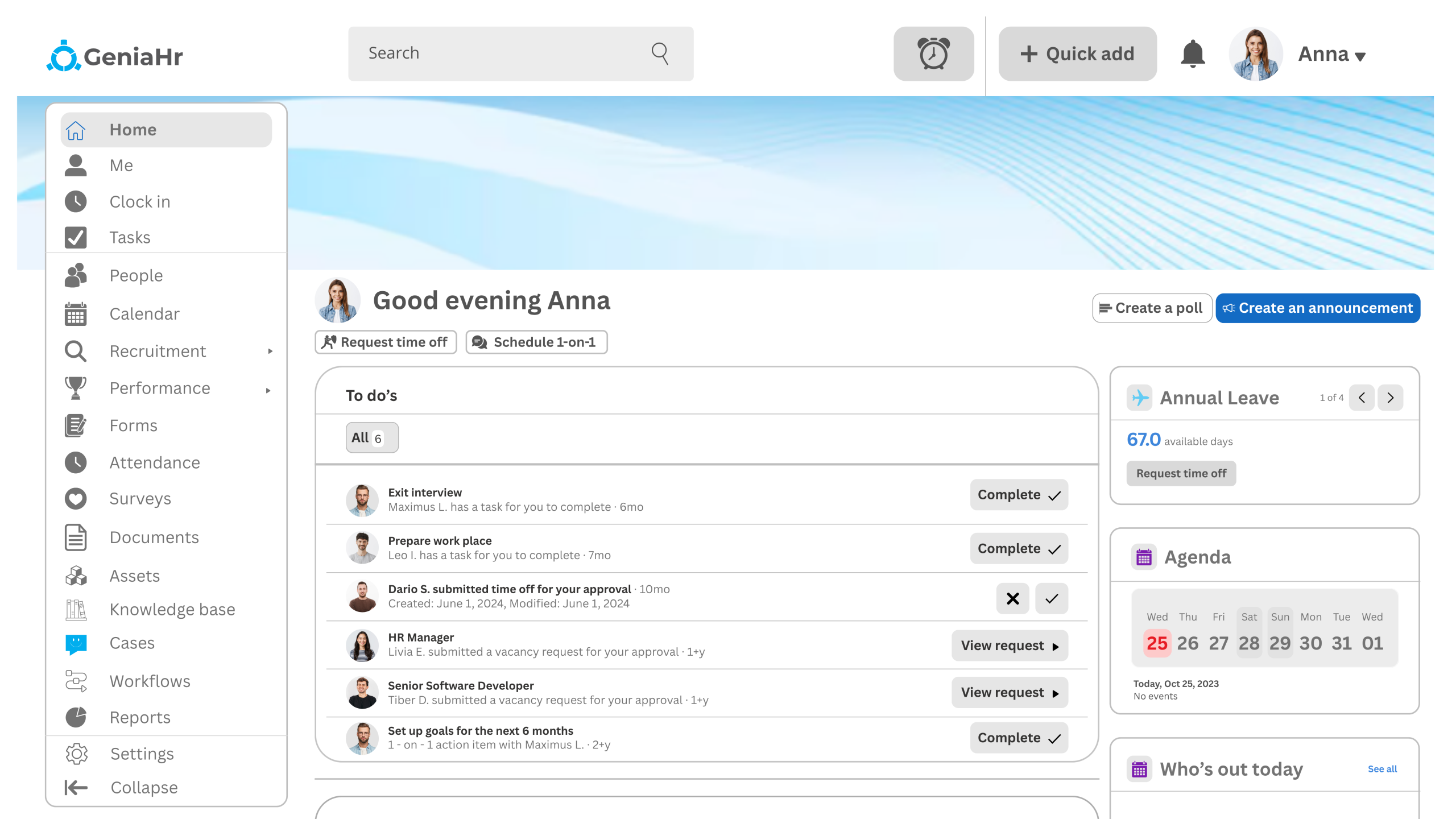Open notifications bell
1456x819 pixels.
pos(1193,53)
